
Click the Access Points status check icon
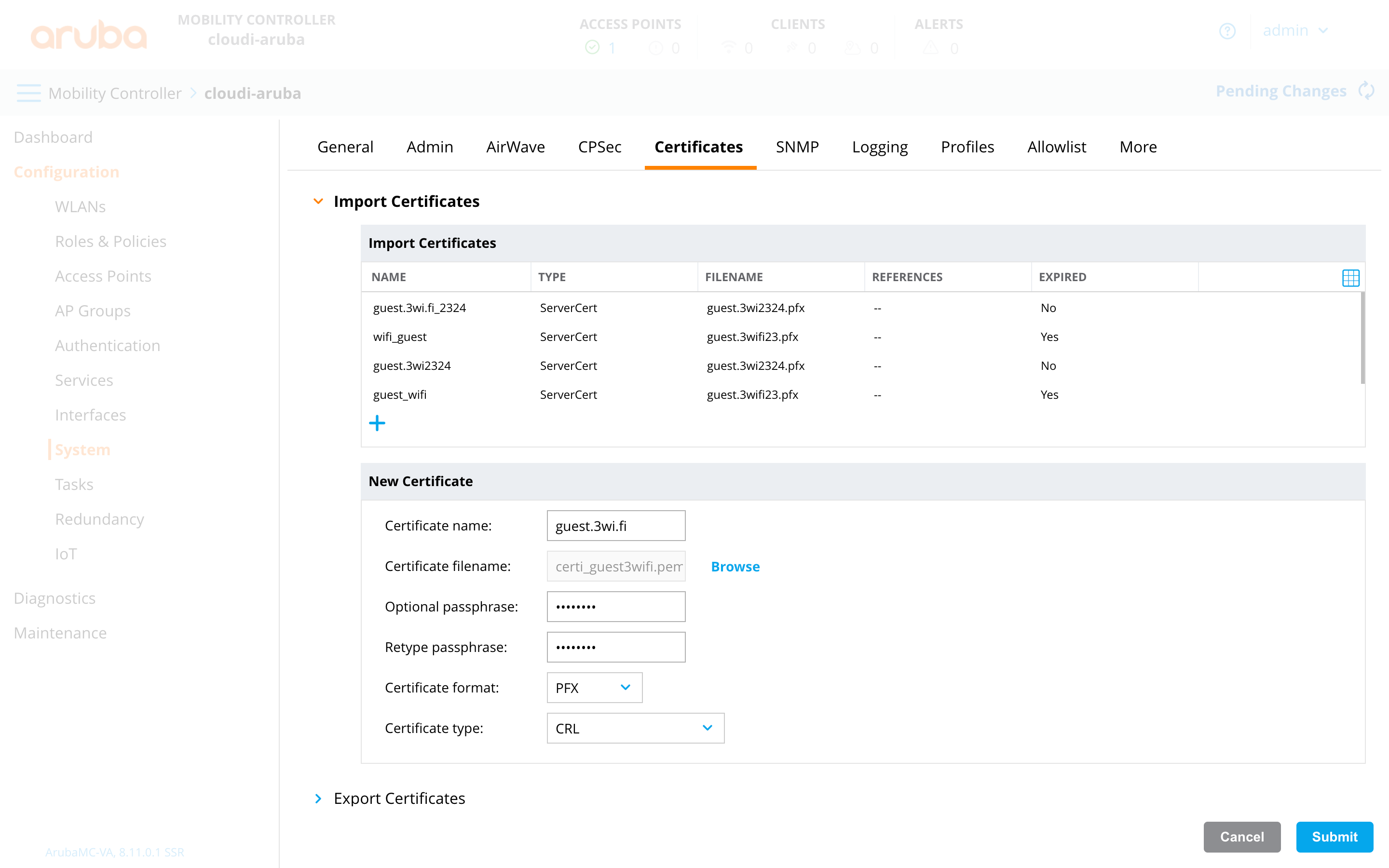click(592, 48)
